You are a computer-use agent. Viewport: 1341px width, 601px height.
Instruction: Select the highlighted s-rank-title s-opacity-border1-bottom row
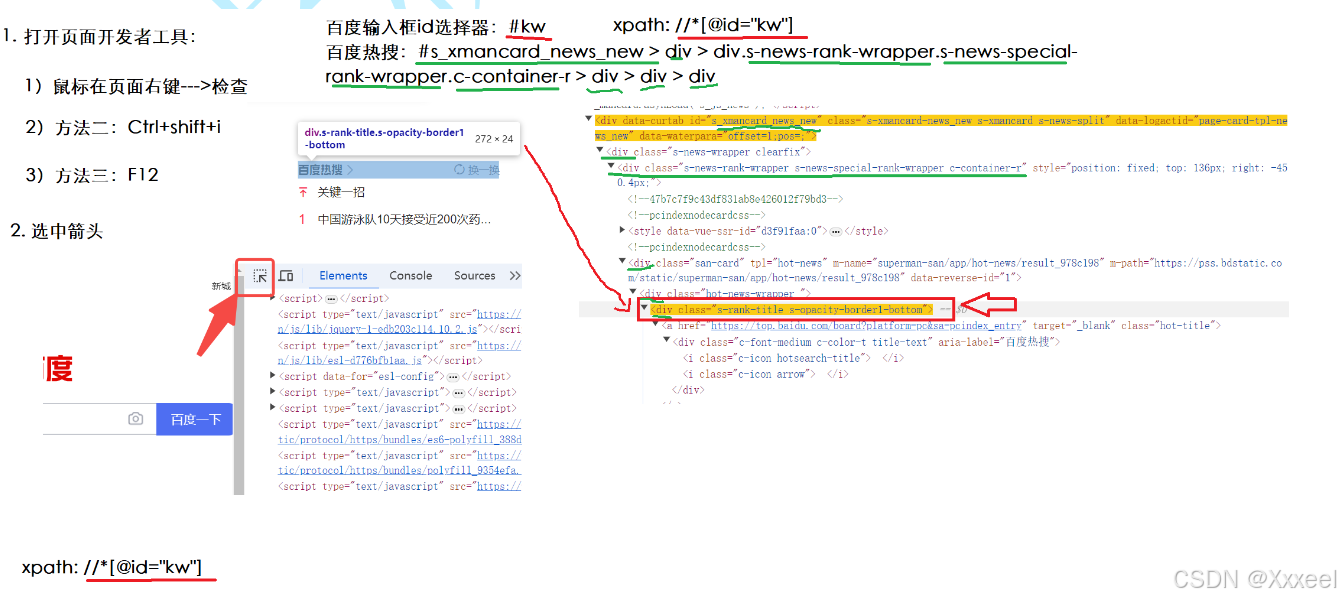tap(790, 310)
